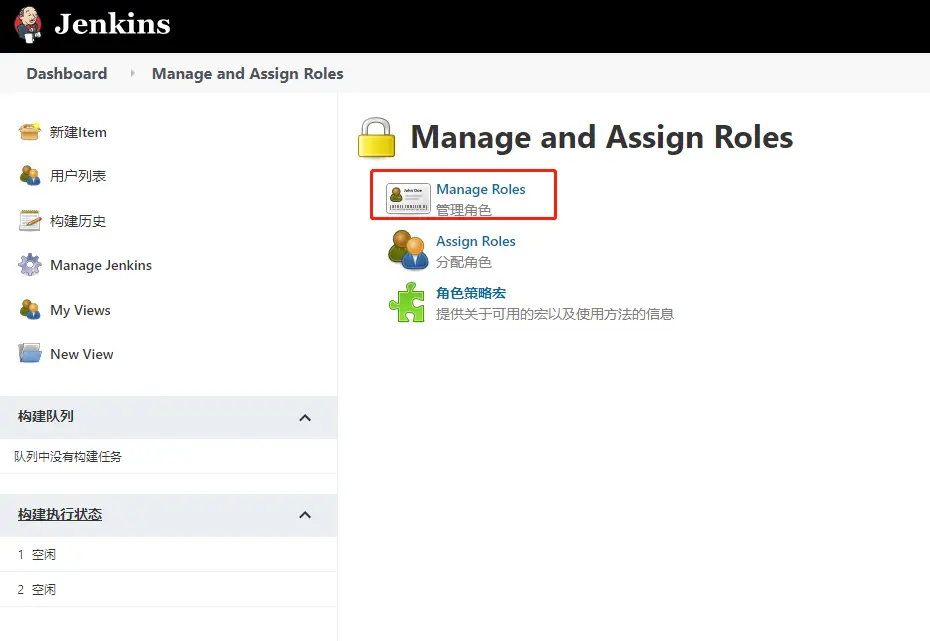930x641 pixels.
Task: Open the 构建执行状态 heading link
Action: tap(60, 515)
